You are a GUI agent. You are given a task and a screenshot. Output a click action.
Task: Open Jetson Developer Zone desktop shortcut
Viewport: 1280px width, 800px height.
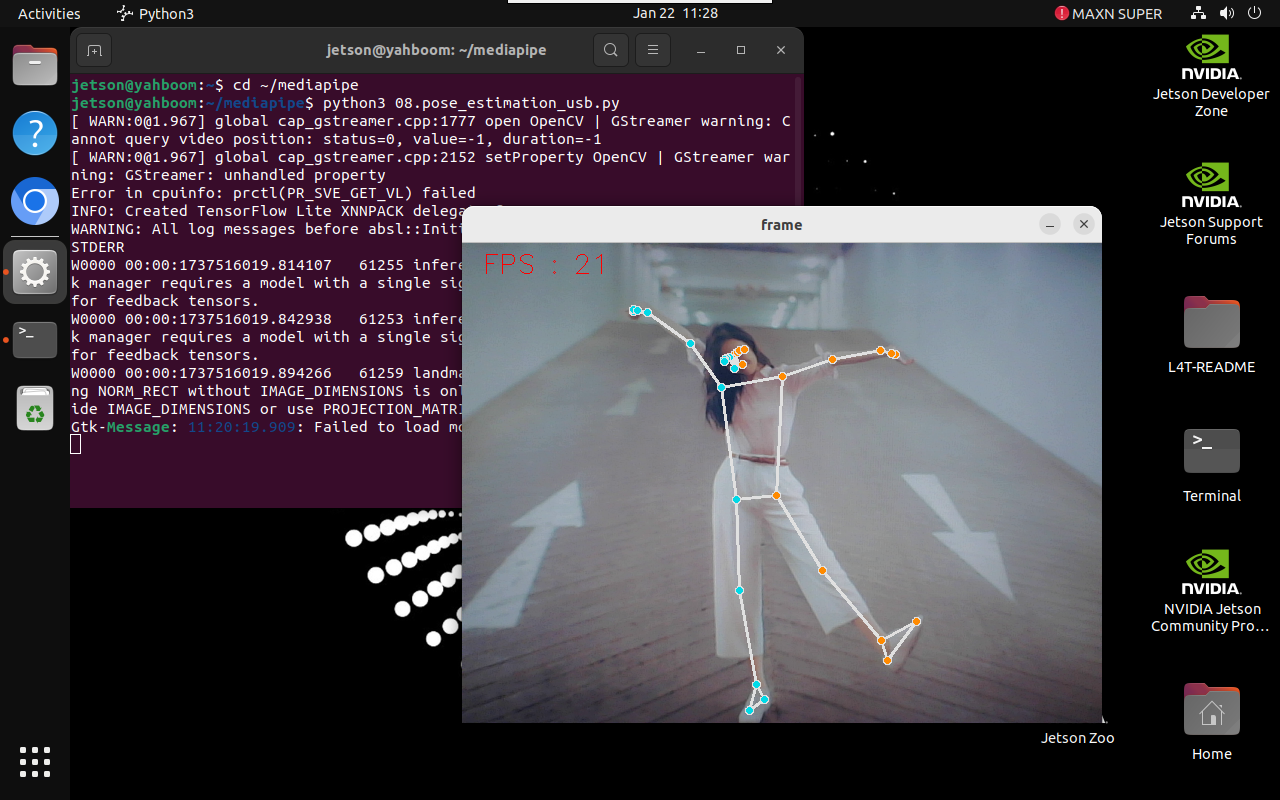1211,77
